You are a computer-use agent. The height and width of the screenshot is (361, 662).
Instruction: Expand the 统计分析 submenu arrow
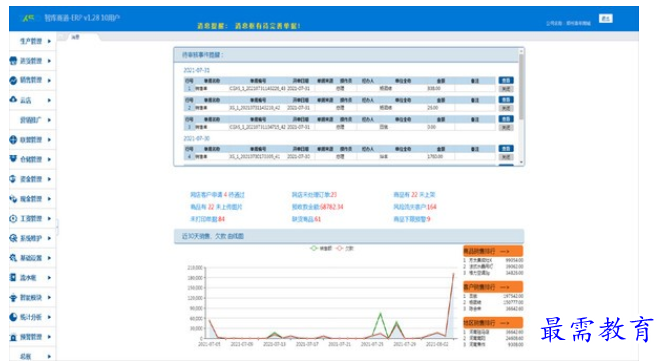pyautogui.click(x=49, y=317)
